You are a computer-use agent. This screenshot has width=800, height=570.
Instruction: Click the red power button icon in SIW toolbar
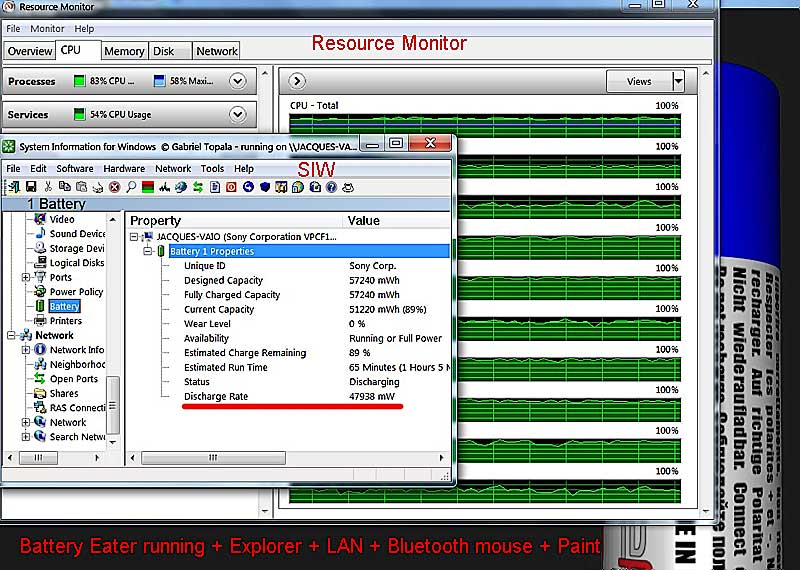pos(231,187)
